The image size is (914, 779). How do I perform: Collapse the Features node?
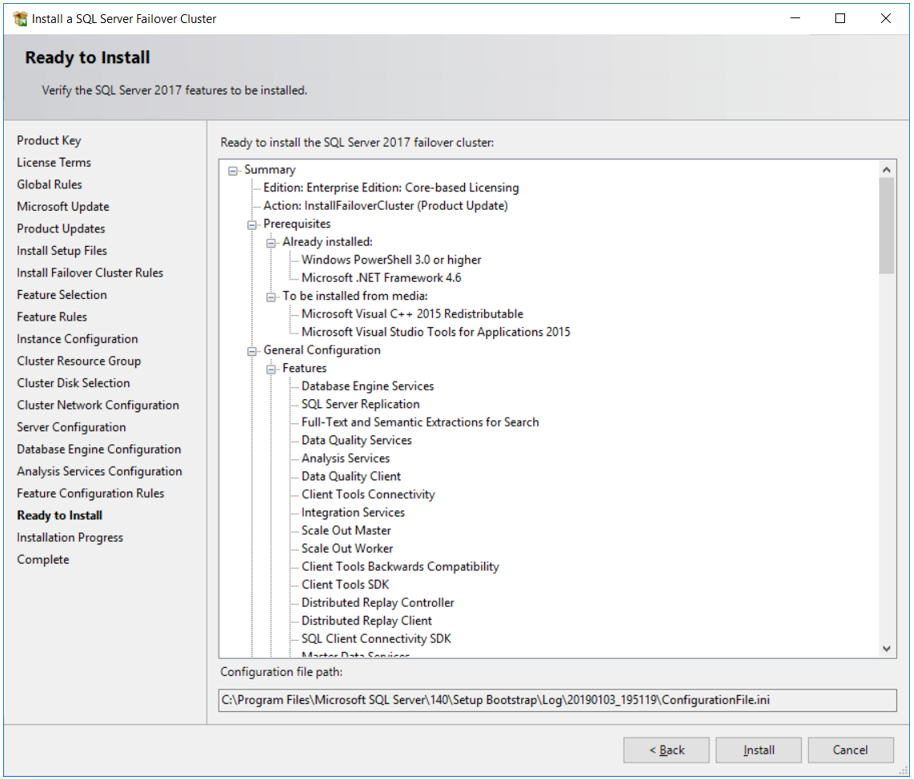coord(271,370)
